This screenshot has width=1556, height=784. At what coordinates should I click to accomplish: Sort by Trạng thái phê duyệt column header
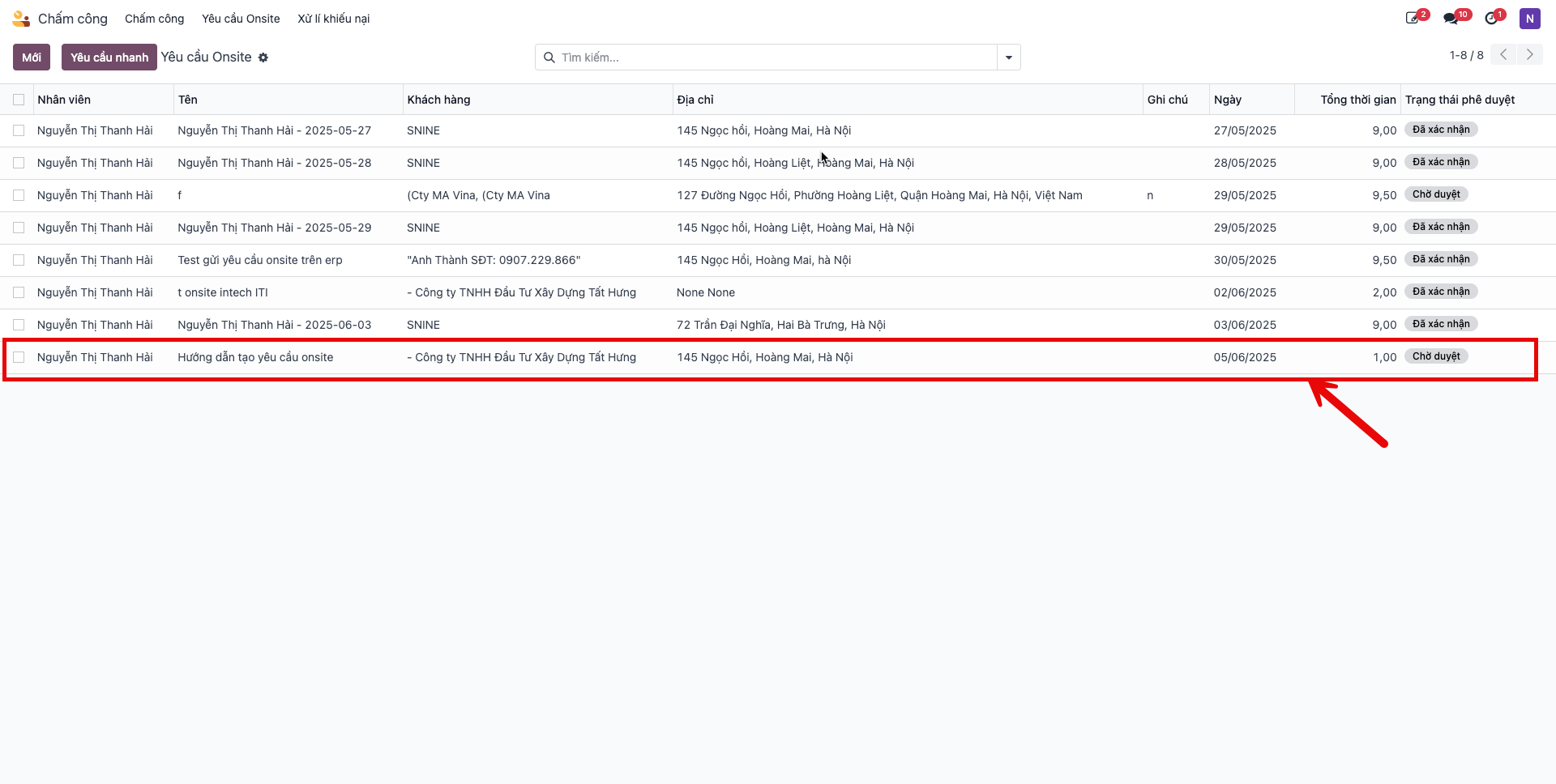1460,100
